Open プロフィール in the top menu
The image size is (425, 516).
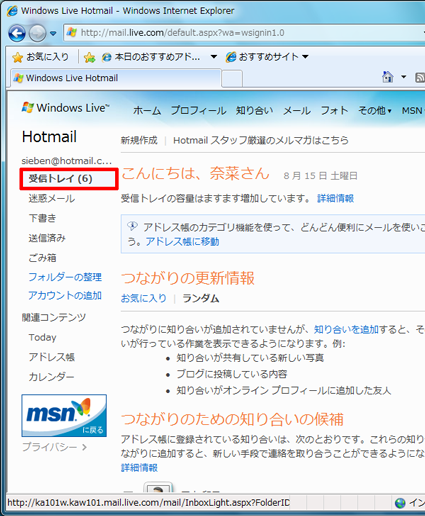199,110
